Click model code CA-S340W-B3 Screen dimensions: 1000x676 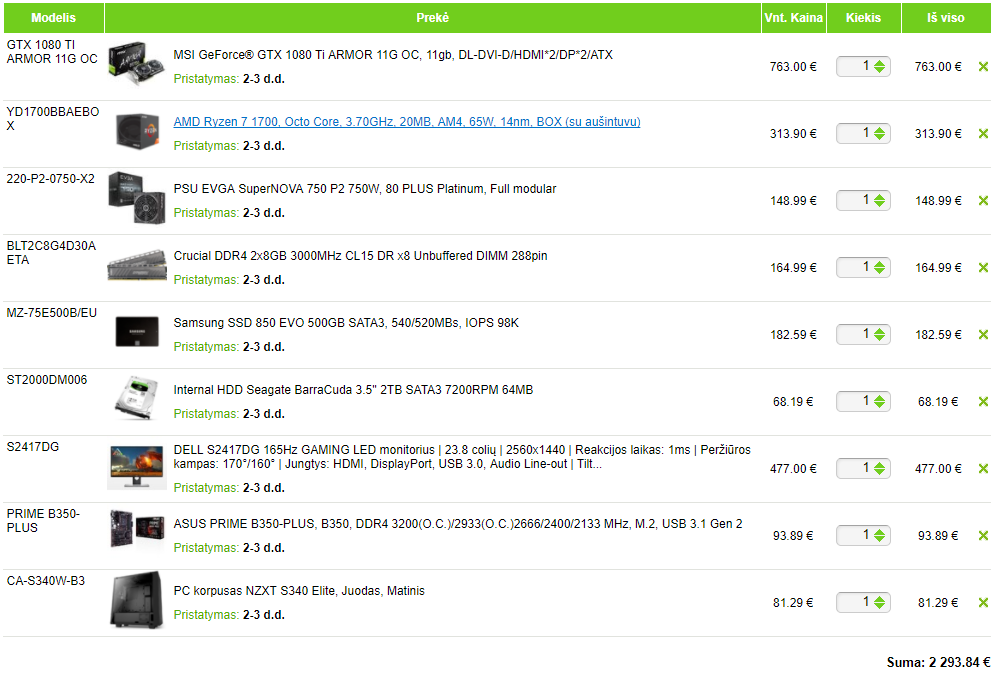pyautogui.click(x=46, y=580)
